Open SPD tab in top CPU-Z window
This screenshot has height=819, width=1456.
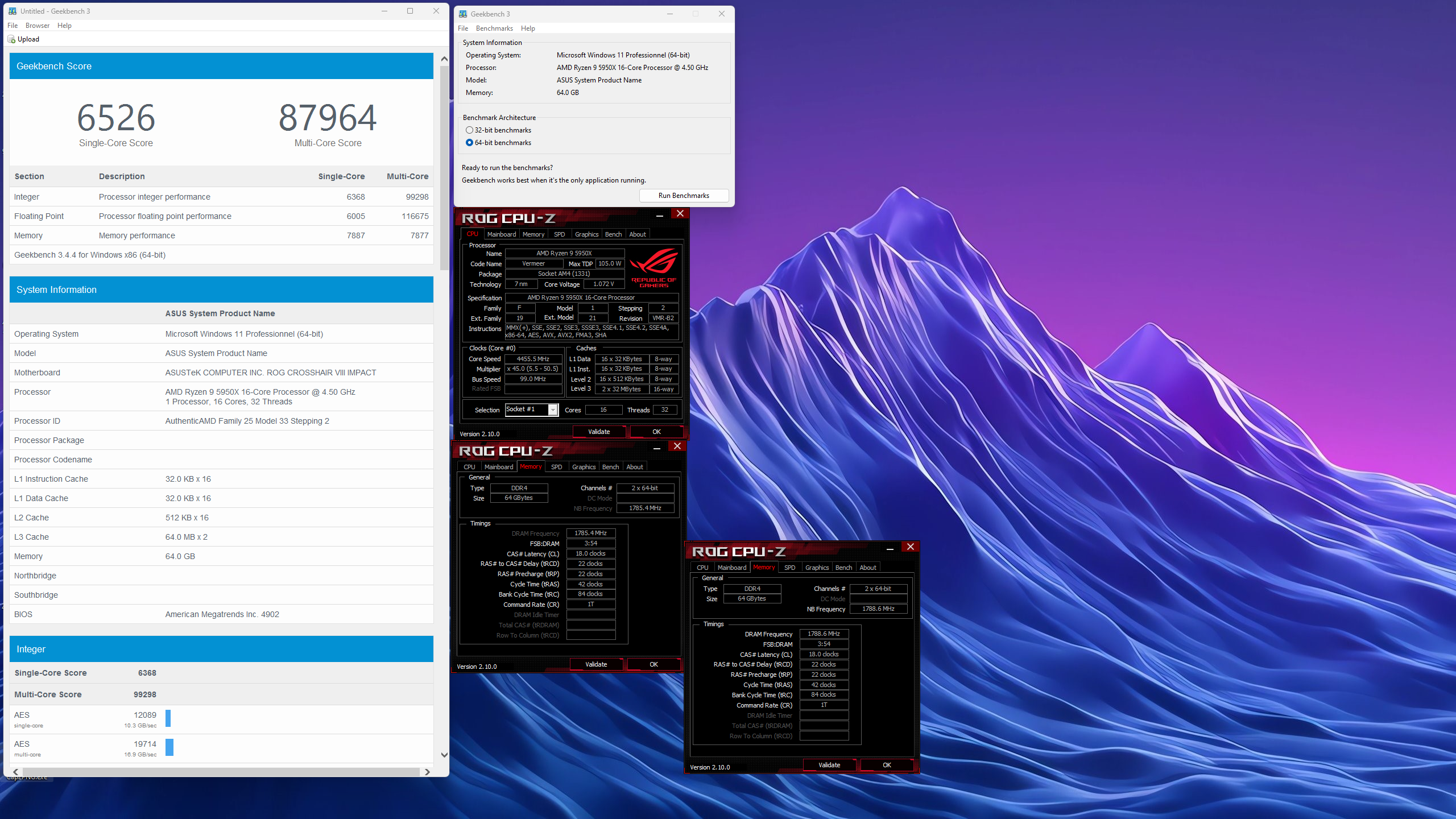[x=559, y=234]
